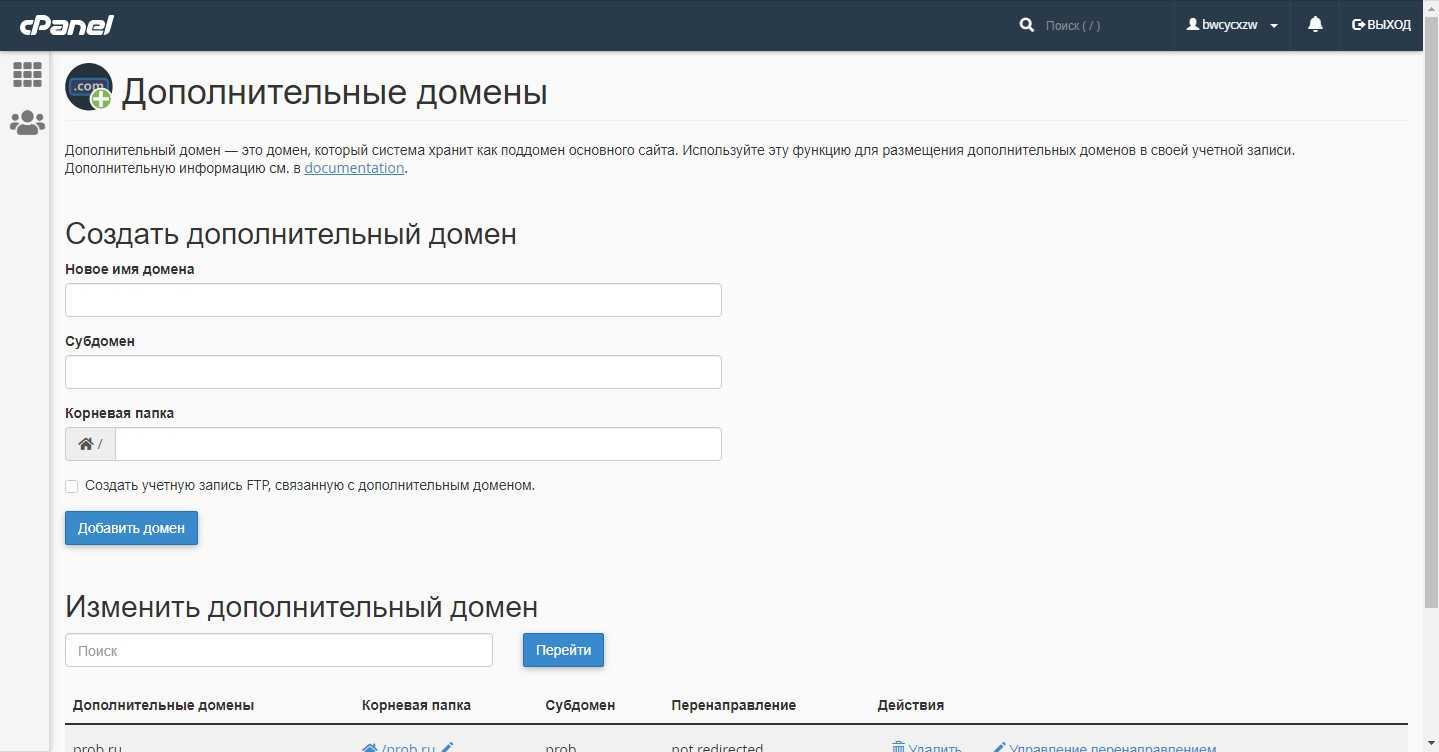1439x752 pixels.
Task: Click the search magnifier icon
Action: pyautogui.click(x=1026, y=25)
